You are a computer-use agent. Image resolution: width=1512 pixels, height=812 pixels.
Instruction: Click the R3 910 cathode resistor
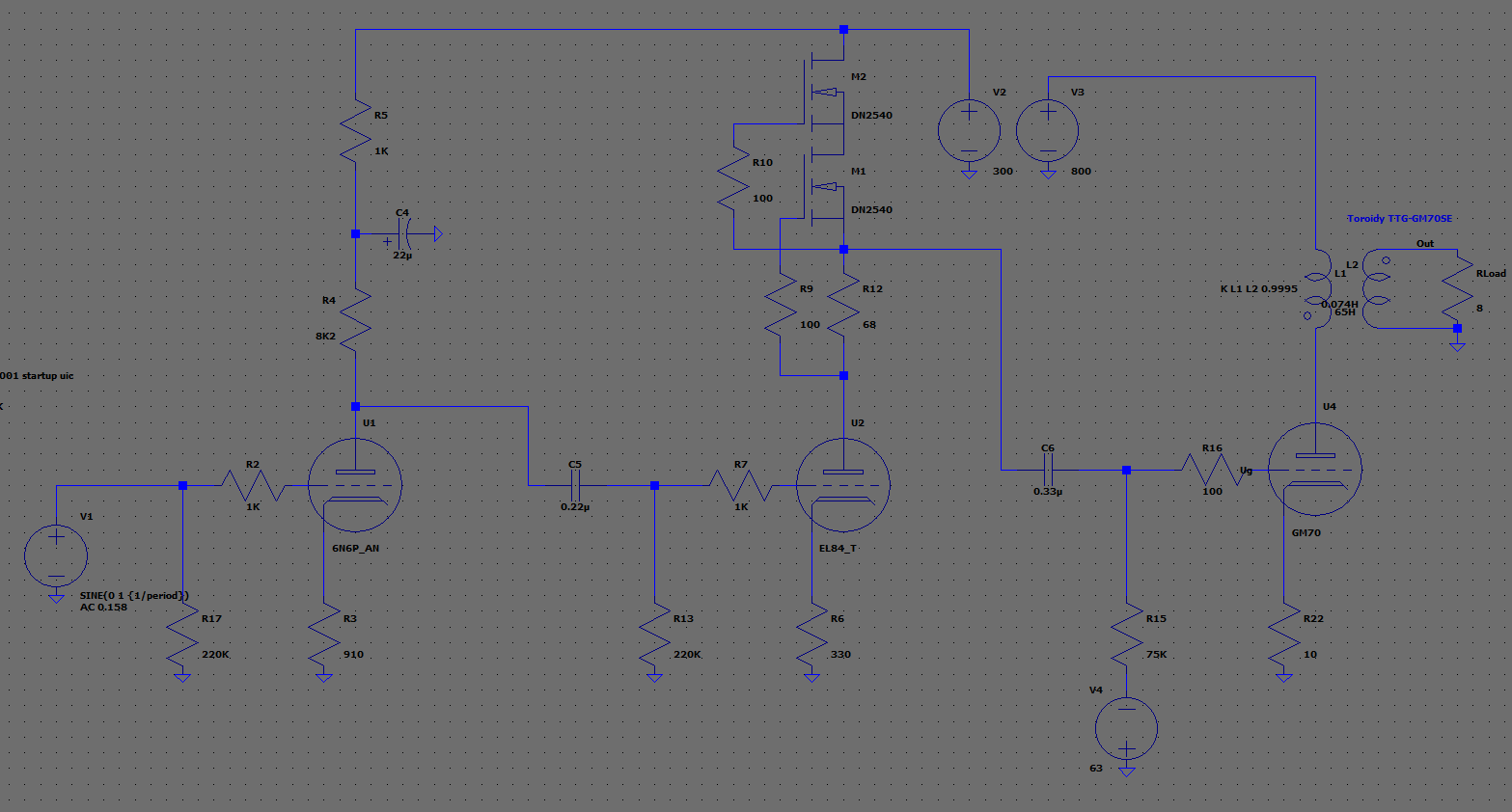pyautogui.click(x=323, y=635)
